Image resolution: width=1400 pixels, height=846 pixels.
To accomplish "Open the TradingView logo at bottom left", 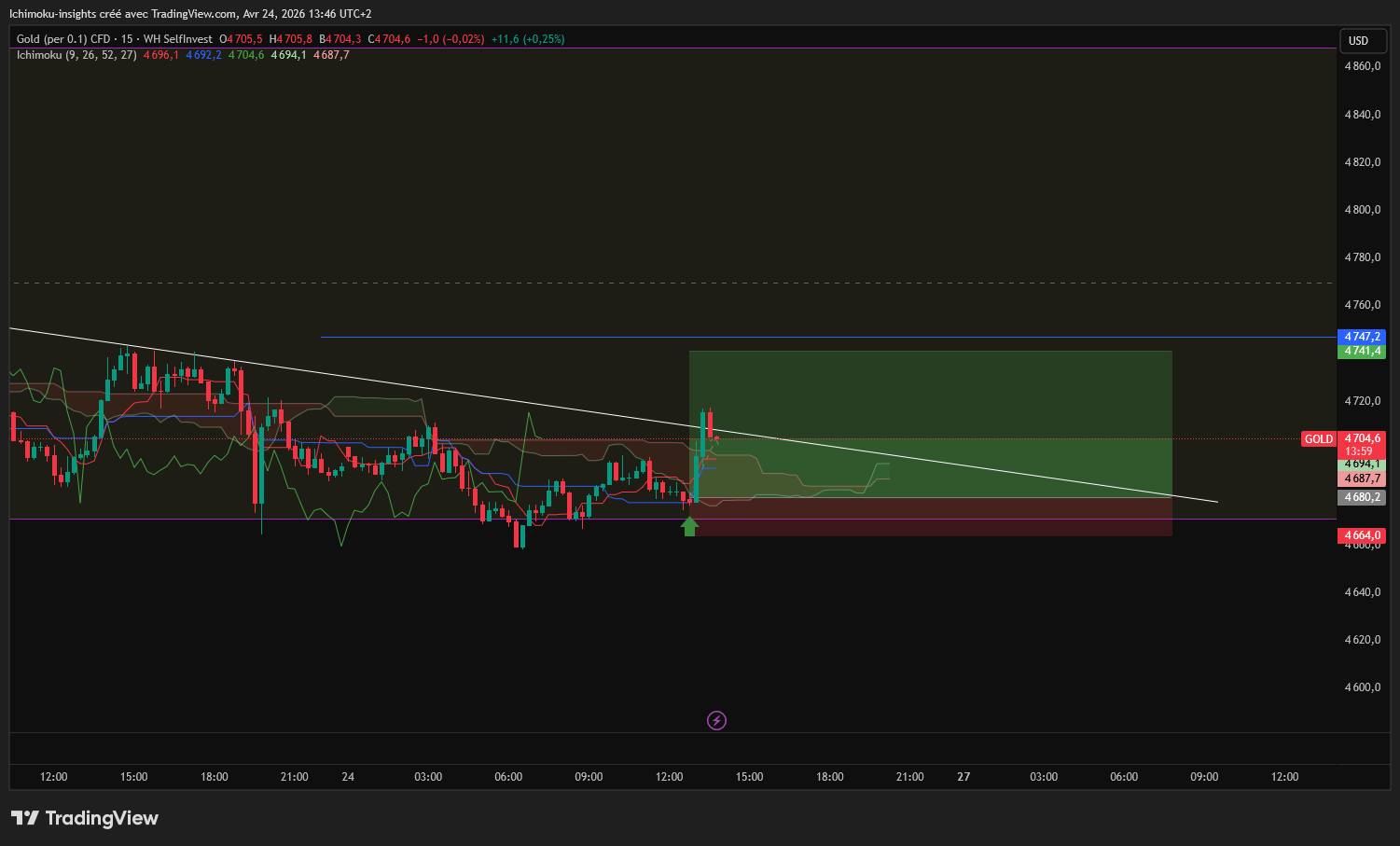I will [x=85, y=818].
